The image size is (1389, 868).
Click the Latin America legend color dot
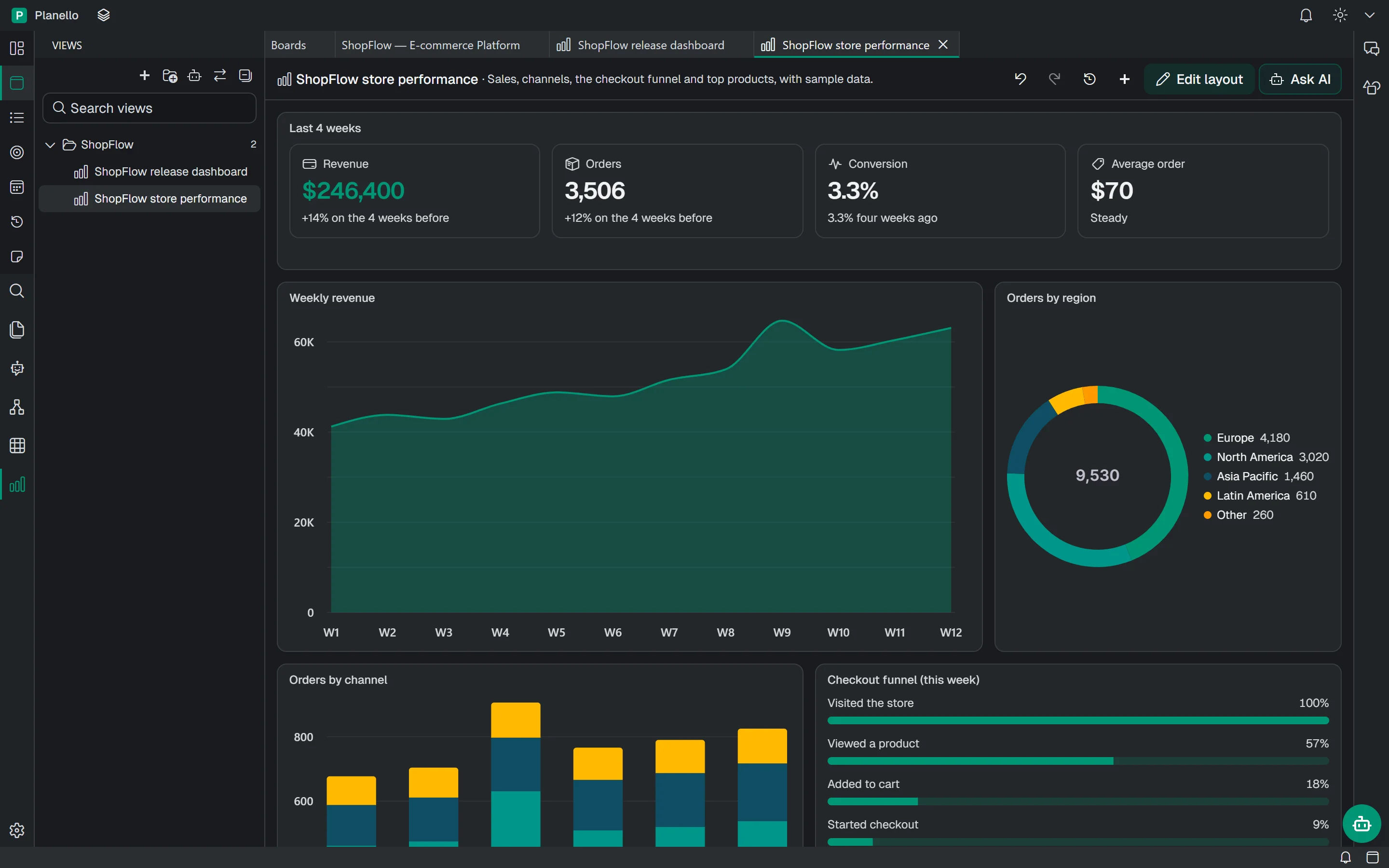pyautogui.click(x=1208, y=496)
